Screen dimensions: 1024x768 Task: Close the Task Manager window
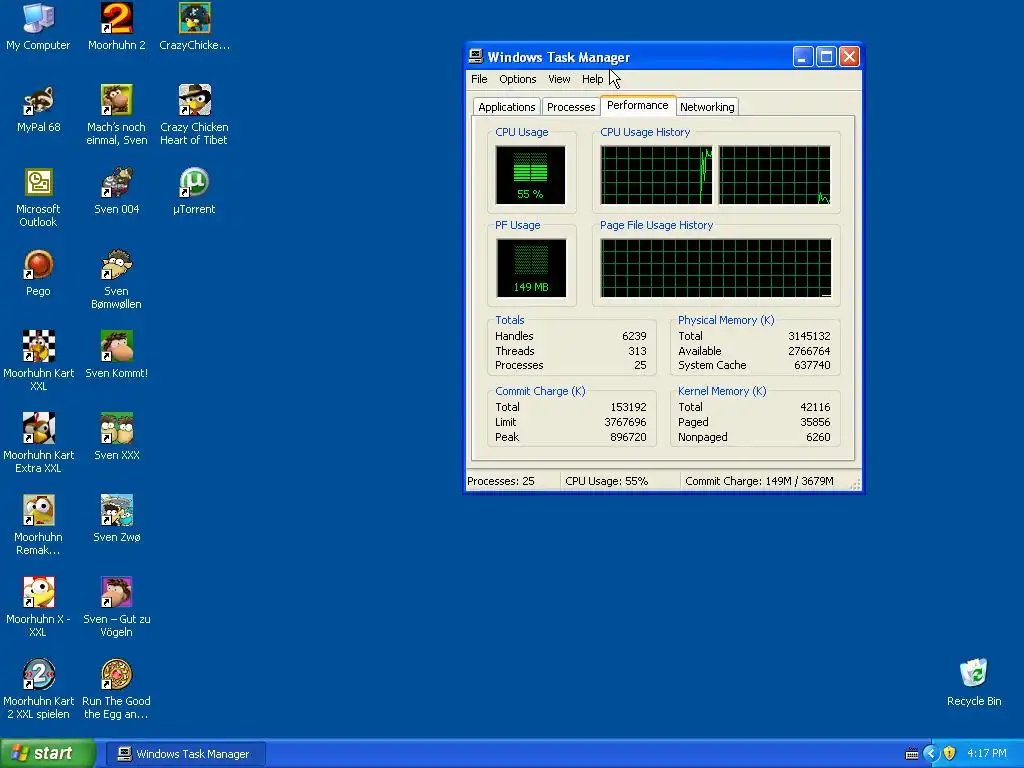[x=849, y=57]
